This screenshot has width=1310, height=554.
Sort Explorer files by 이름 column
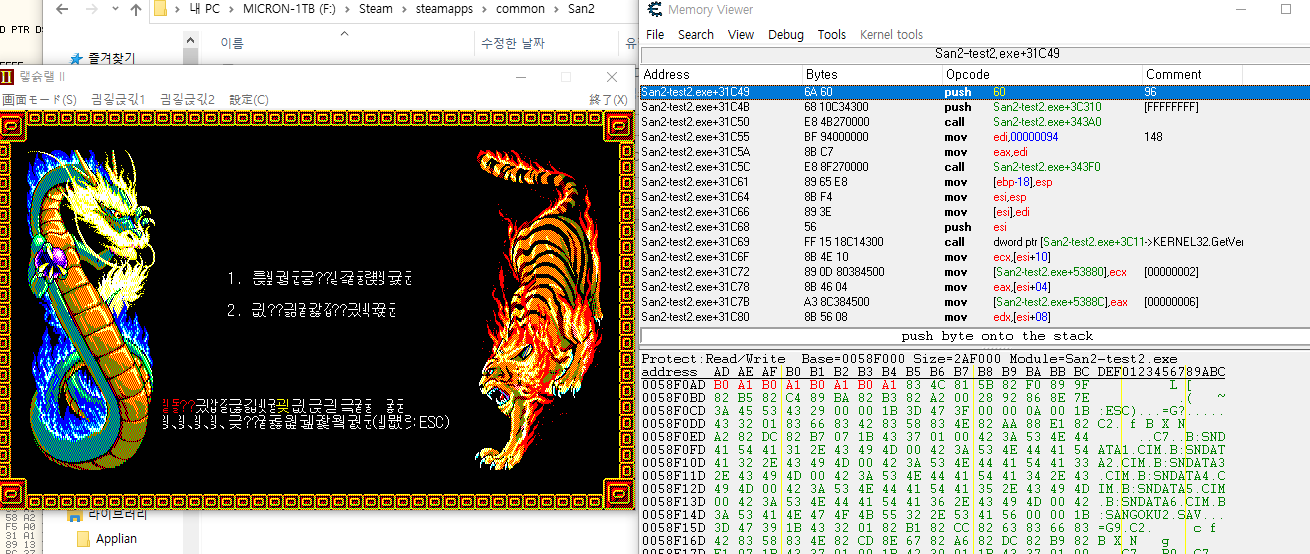tap(232, 43)
